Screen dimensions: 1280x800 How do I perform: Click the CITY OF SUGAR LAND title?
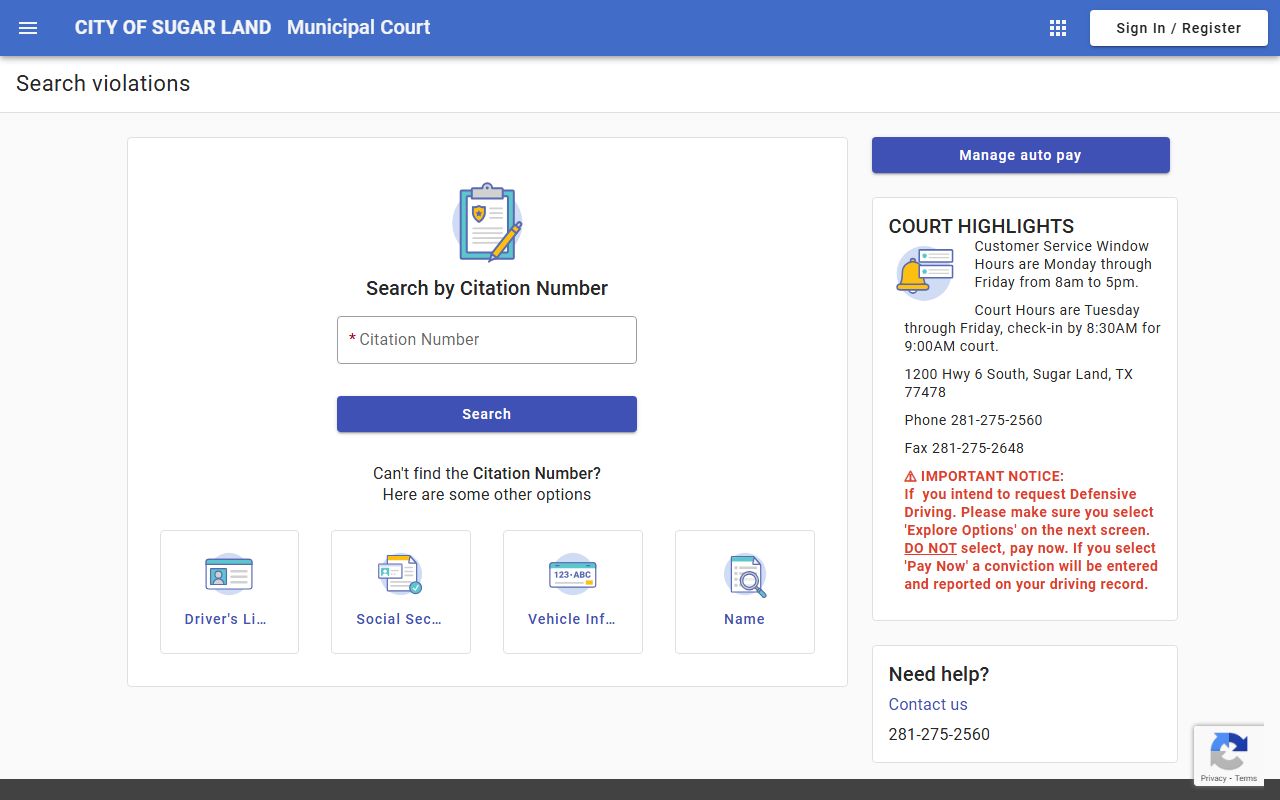(173, 28)
